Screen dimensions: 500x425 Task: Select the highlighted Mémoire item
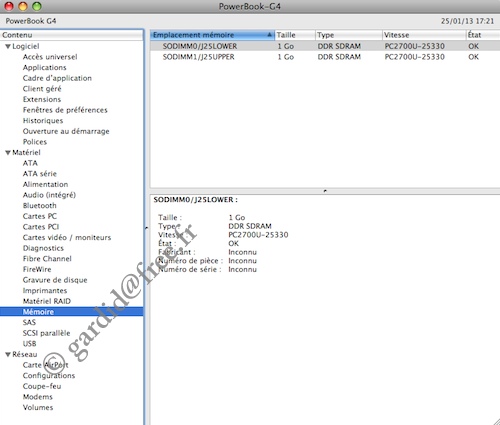click(71, 312)
